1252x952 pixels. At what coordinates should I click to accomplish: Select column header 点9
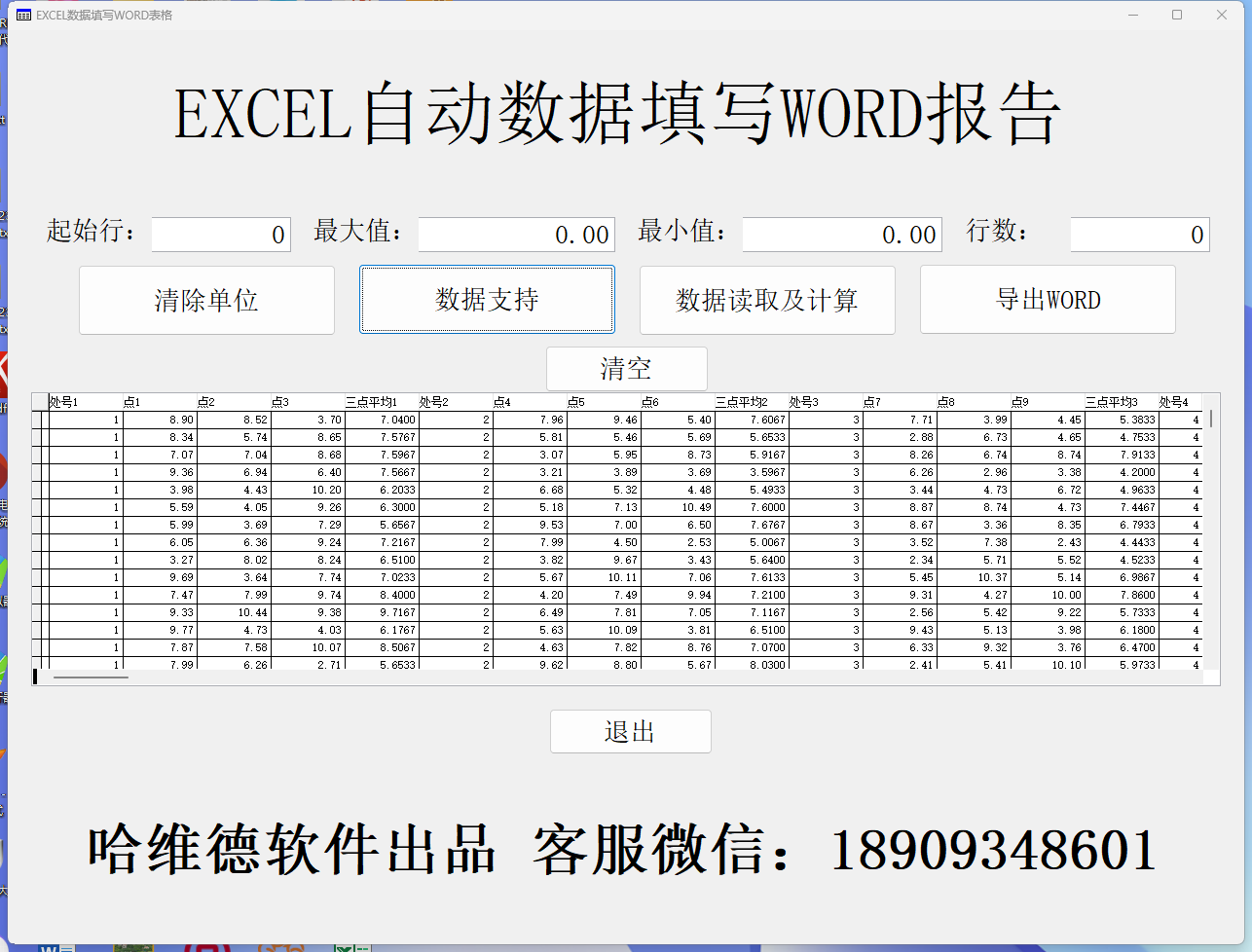[x=1048, y=402]
